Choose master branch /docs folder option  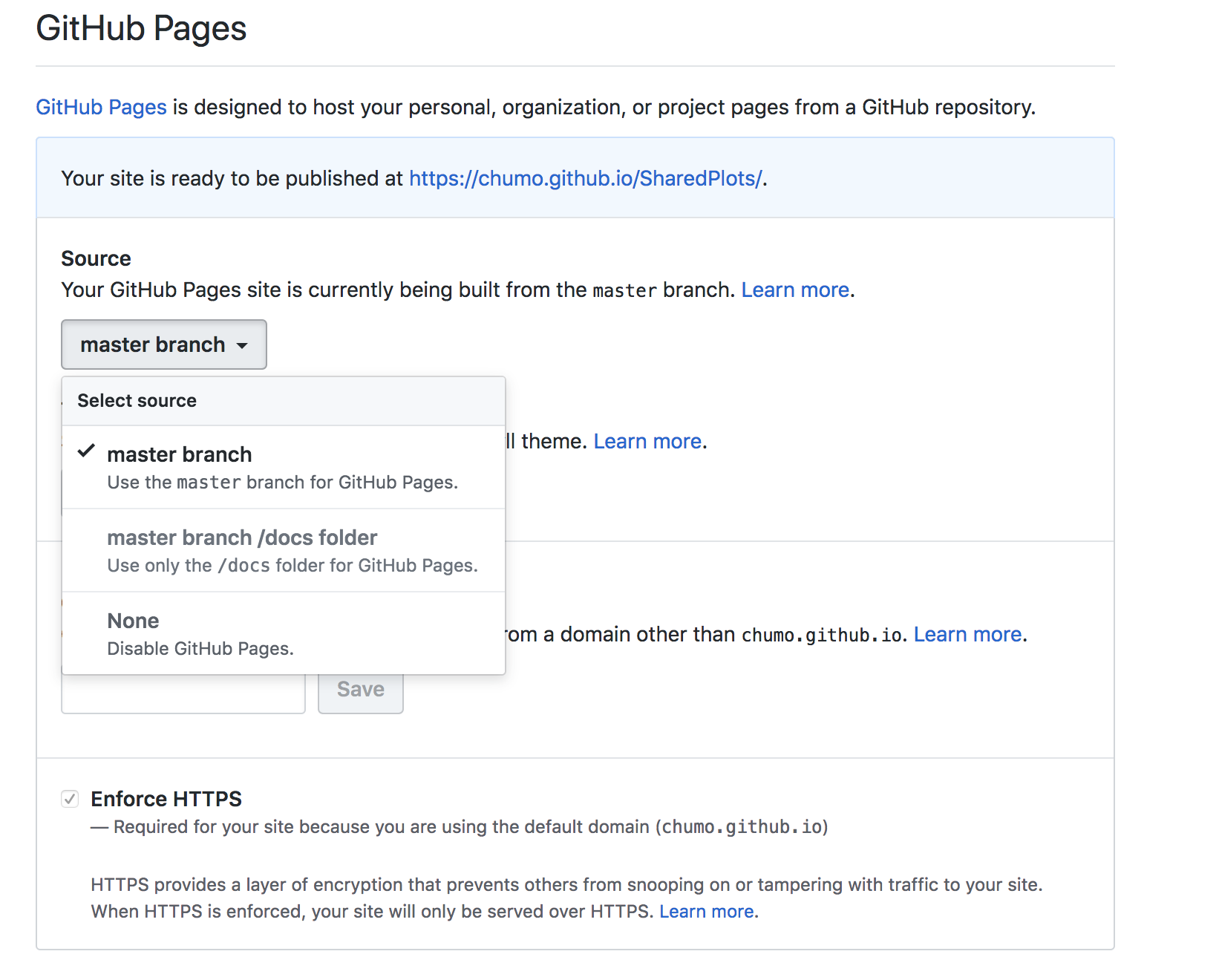click(x=284, y=550)
